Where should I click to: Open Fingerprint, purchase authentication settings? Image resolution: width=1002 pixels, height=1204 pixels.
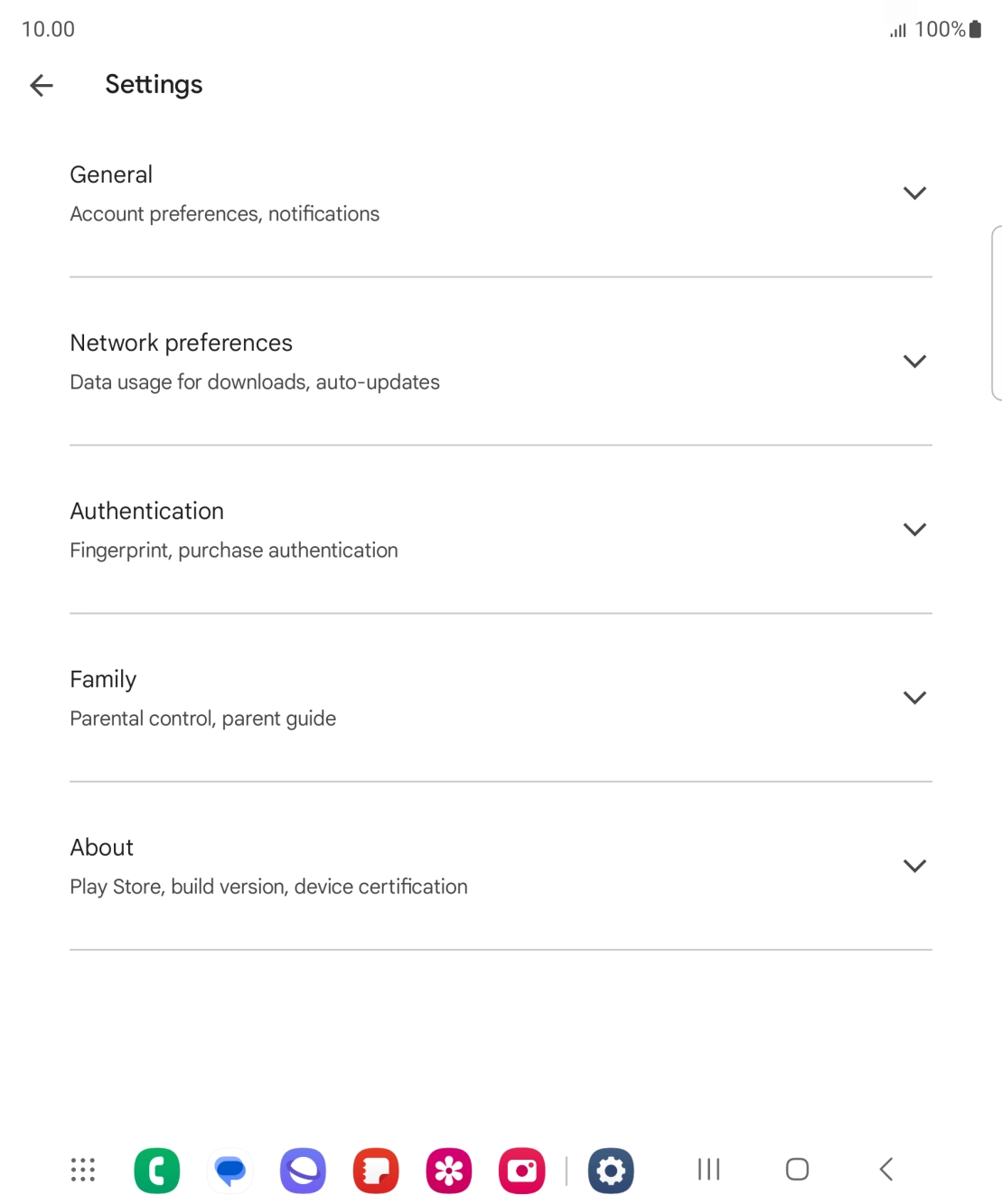[x=234, y=550]
